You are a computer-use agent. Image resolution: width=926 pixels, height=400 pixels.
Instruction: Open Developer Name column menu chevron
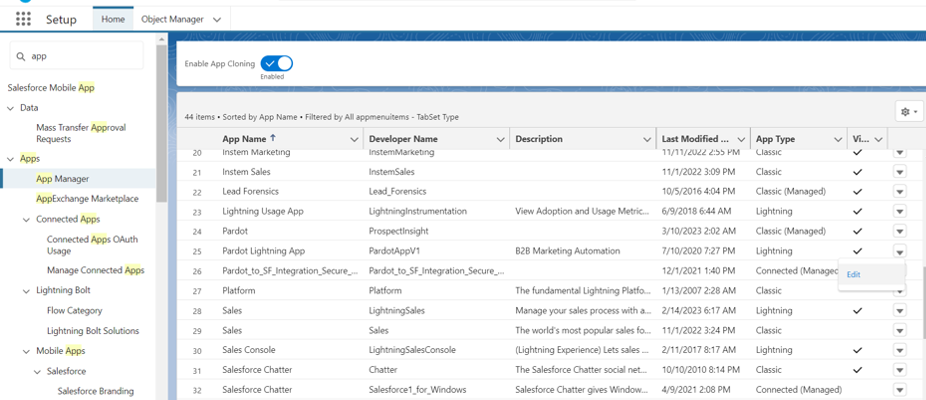tap(501, 139)
